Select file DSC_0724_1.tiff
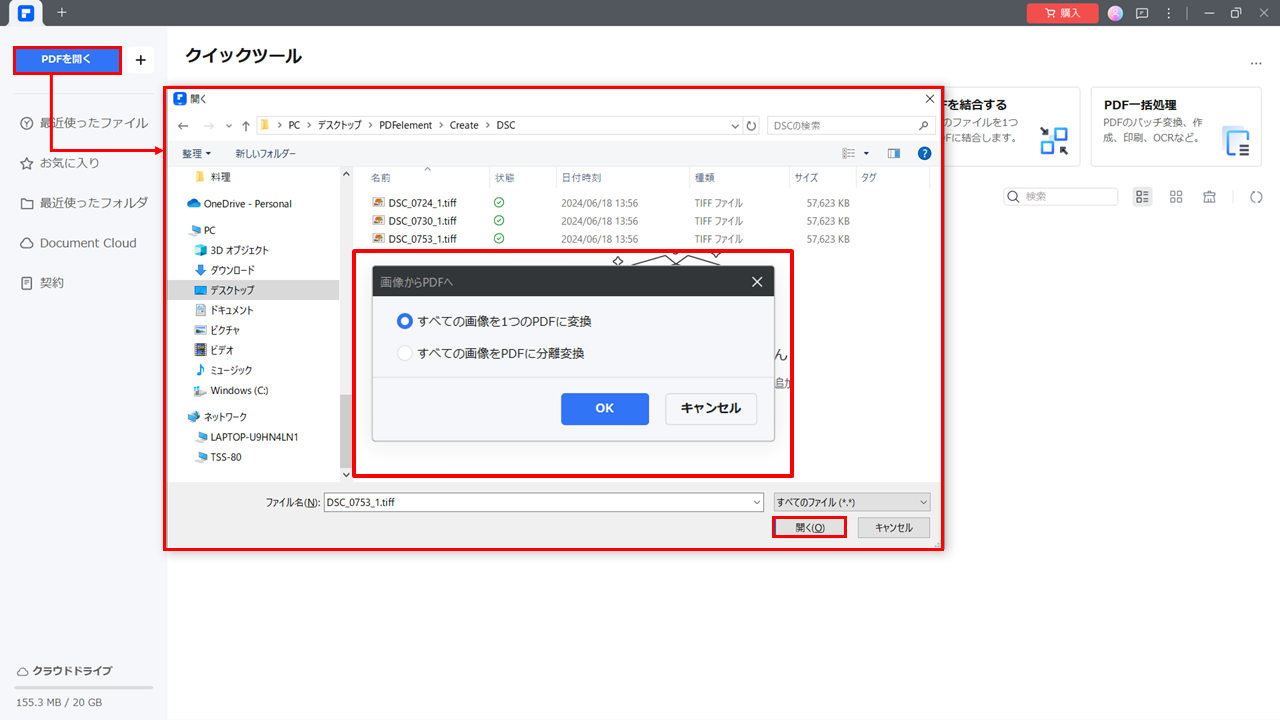1280x720 pixels. click(x=422, y=203)
